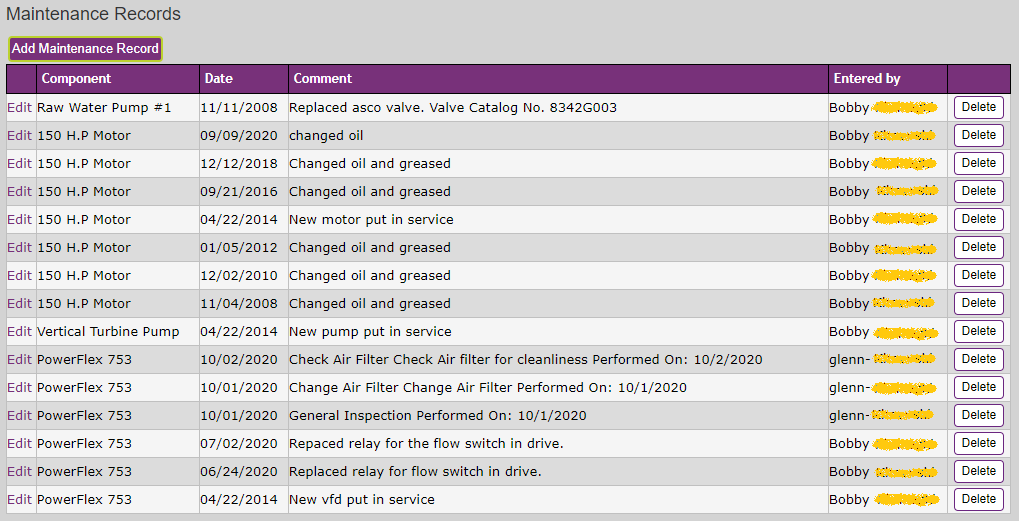Select the Entered by column header
The height and width of the screenshot is (521, 1019).
point(867,79)
